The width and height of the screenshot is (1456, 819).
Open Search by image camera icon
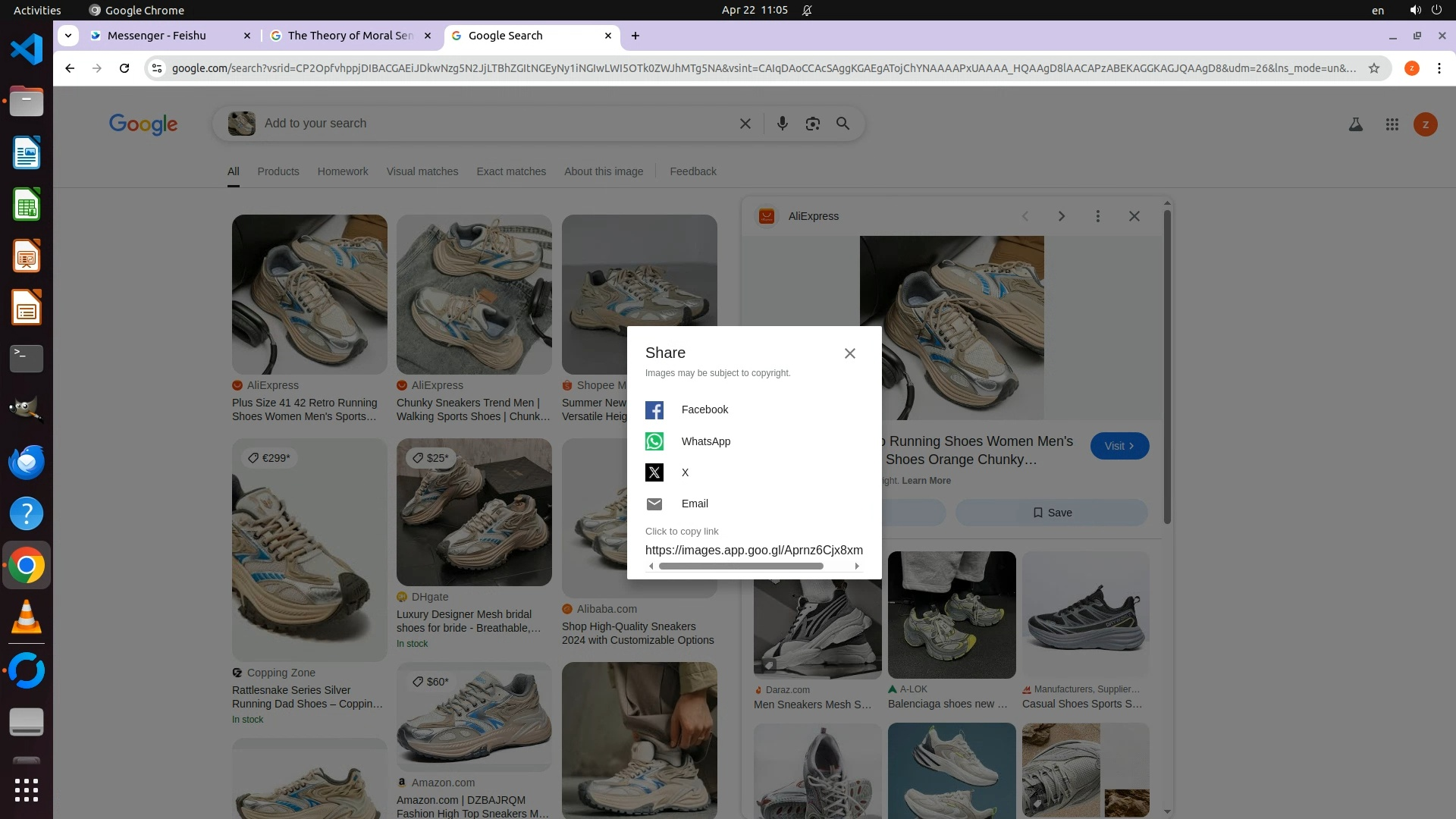tap(812, 124)
